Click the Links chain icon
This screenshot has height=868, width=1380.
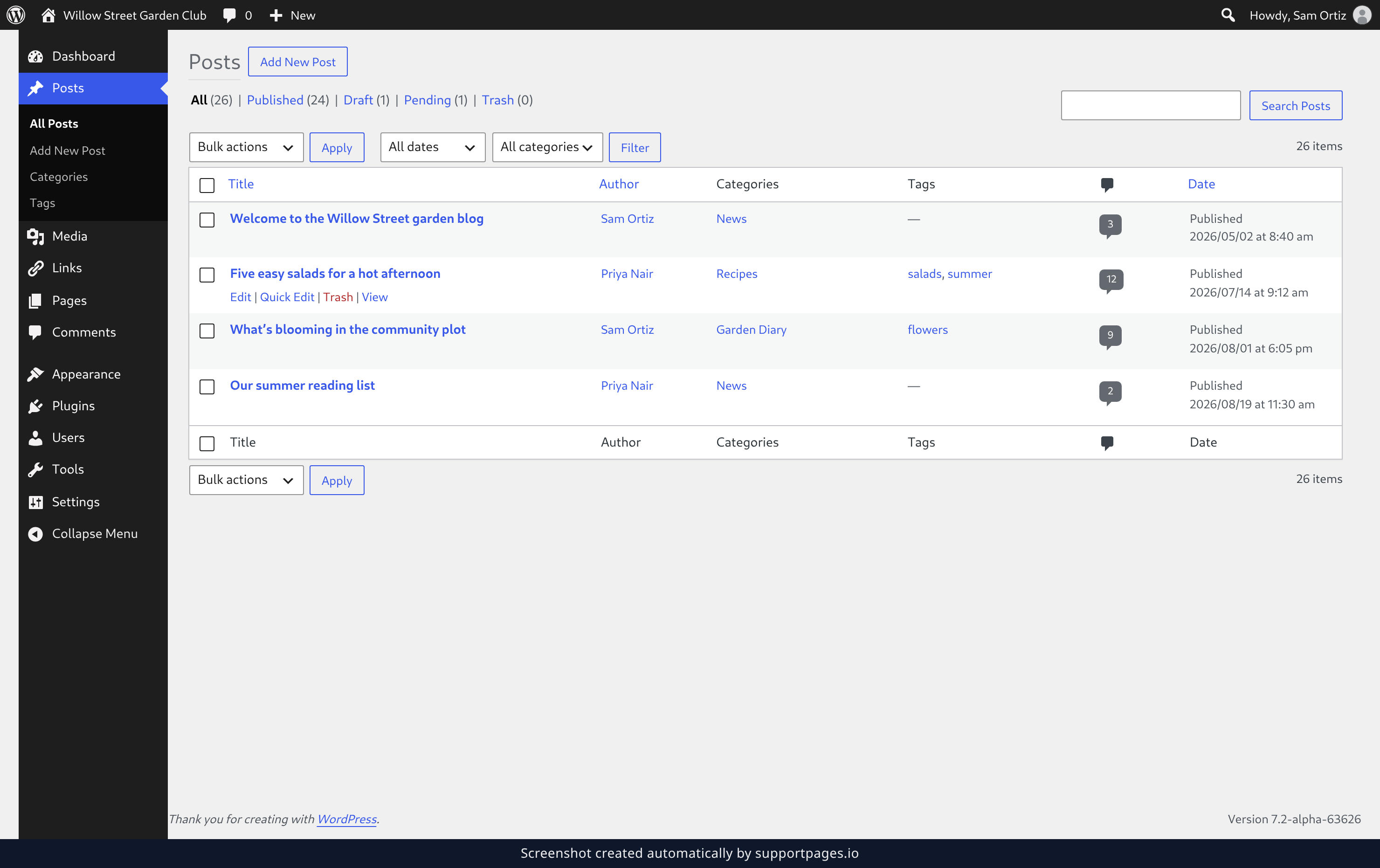[x=35, y=268]
